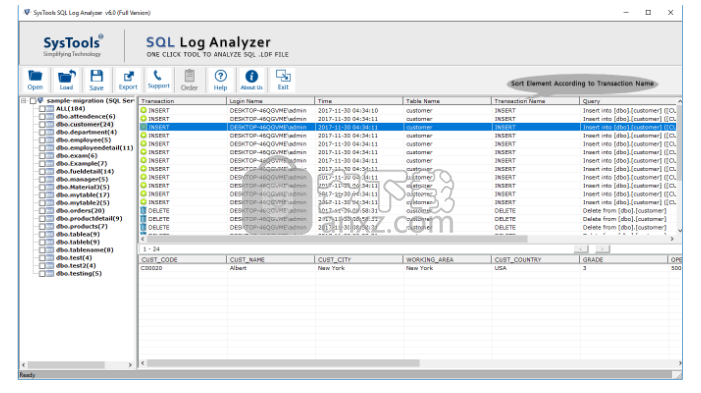This screenshot has height=393, width=701.
Task: Go to the previous results page arrow
Action: pyautogui.click(x=581, y=249)
